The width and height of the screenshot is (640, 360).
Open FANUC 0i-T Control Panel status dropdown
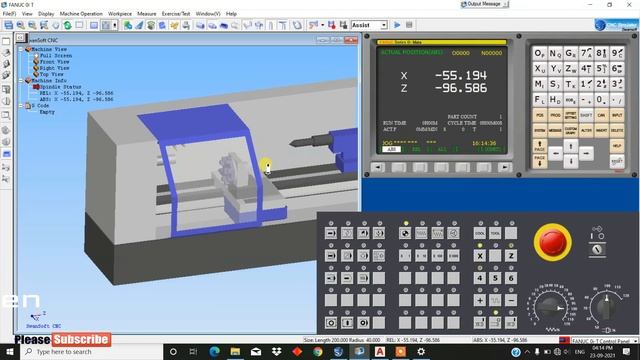tap(635, 340)
